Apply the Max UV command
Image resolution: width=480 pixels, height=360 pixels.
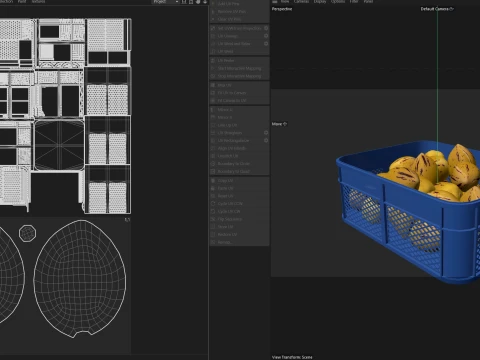[x=239, y=85]
